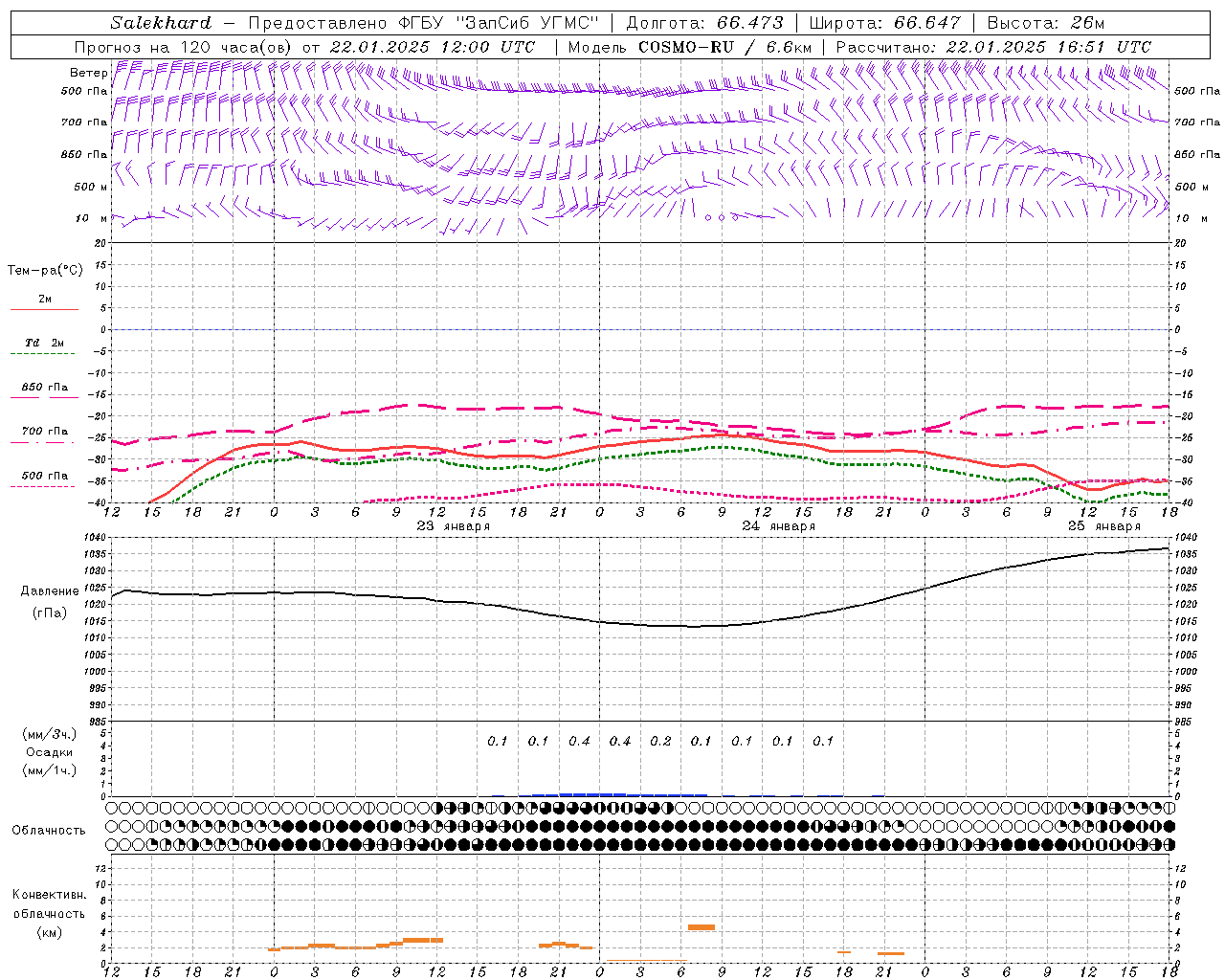
Task: Select the '500 гПа' entry above the dotted pink legend line
Action: (x=45, y=476)
